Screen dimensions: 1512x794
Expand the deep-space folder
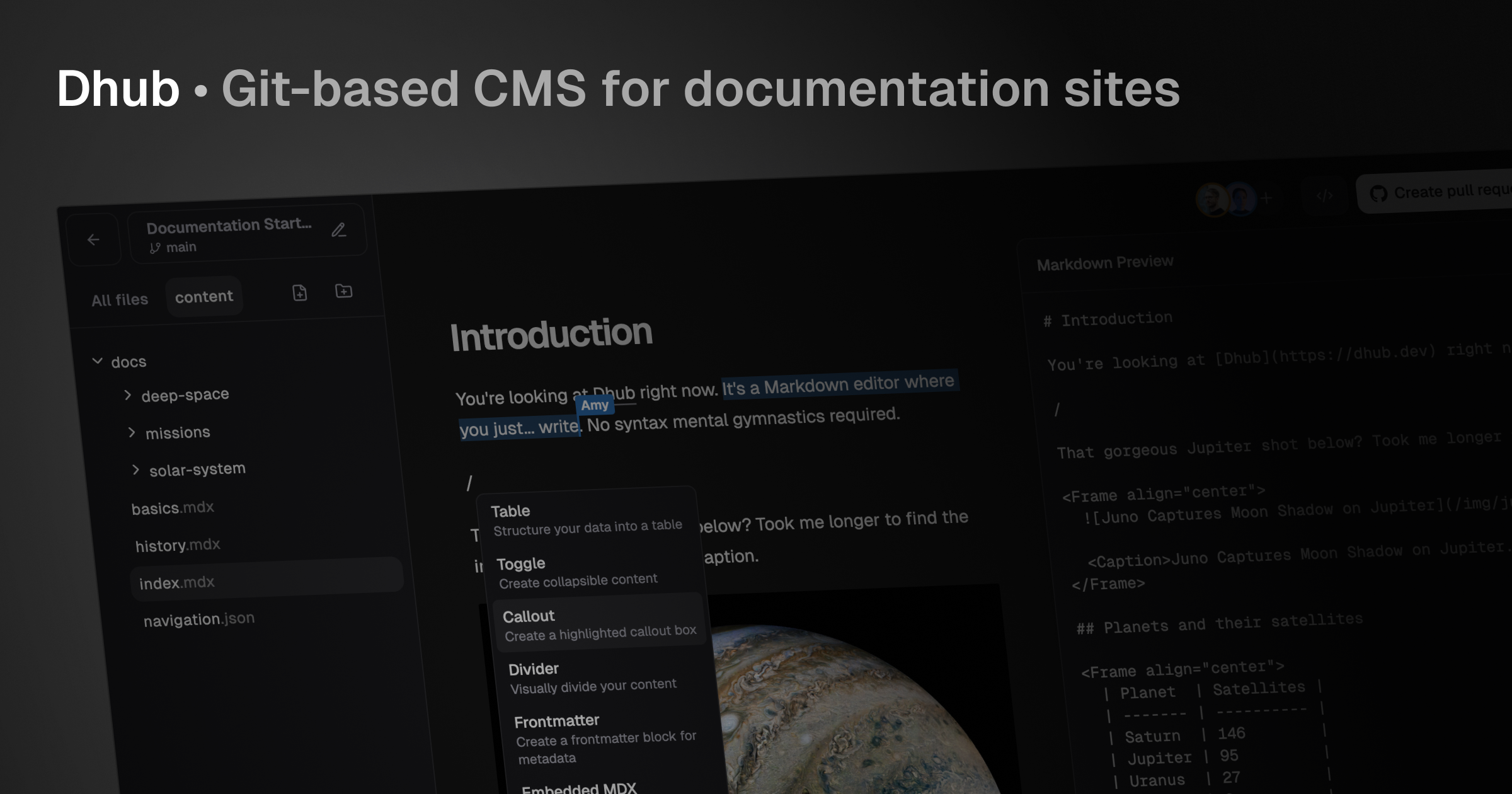click(129, 394)
